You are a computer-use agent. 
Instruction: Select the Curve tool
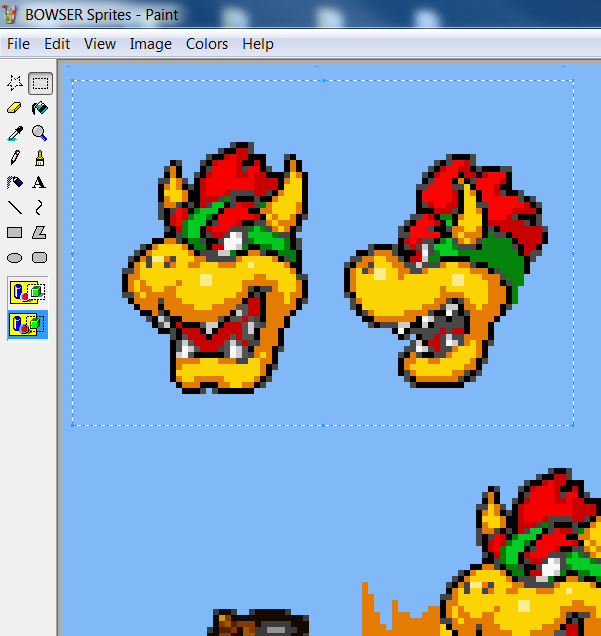coord(40,208)
